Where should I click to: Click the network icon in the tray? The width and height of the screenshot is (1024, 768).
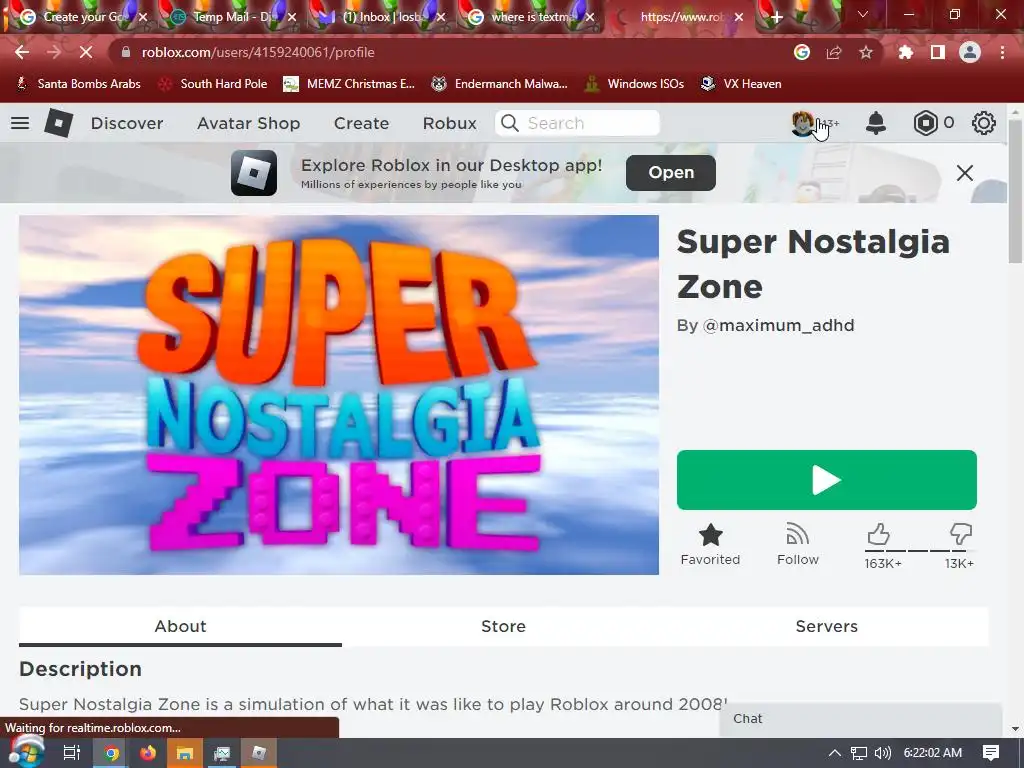tap(859, 752)
